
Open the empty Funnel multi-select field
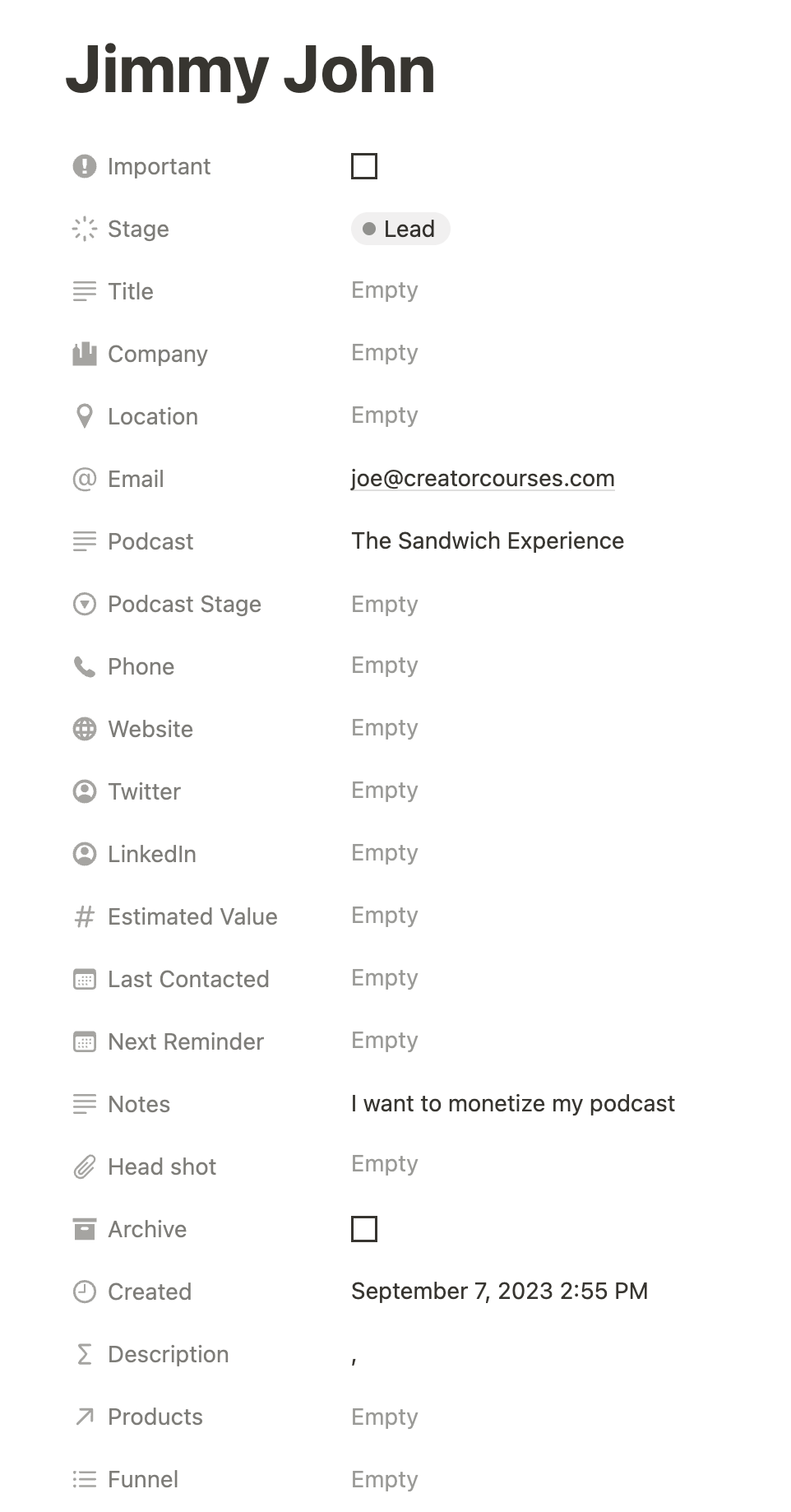coord(384,1479)
